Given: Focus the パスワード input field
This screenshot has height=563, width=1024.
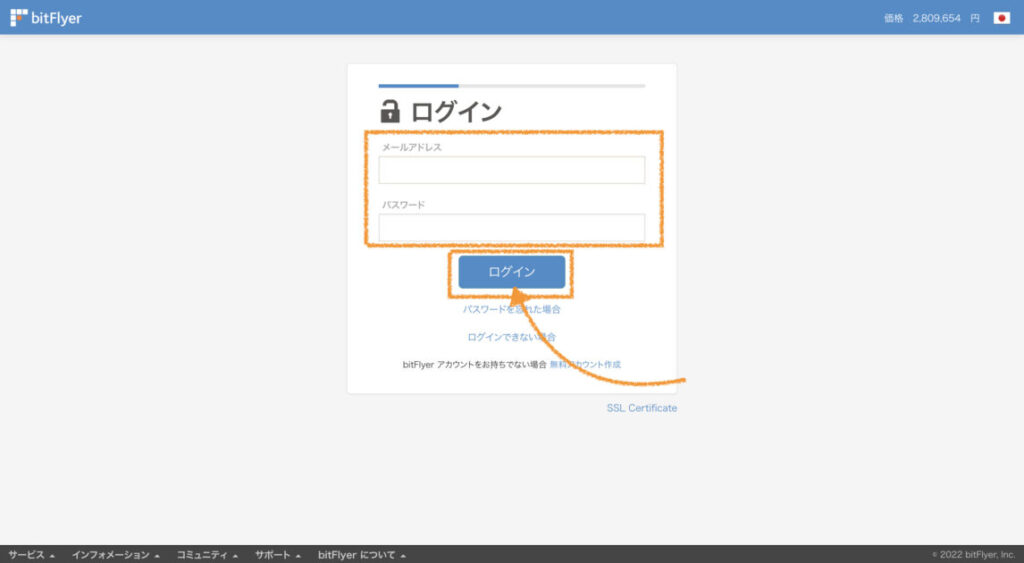Looking at the screenshot, I should point(511,228).
